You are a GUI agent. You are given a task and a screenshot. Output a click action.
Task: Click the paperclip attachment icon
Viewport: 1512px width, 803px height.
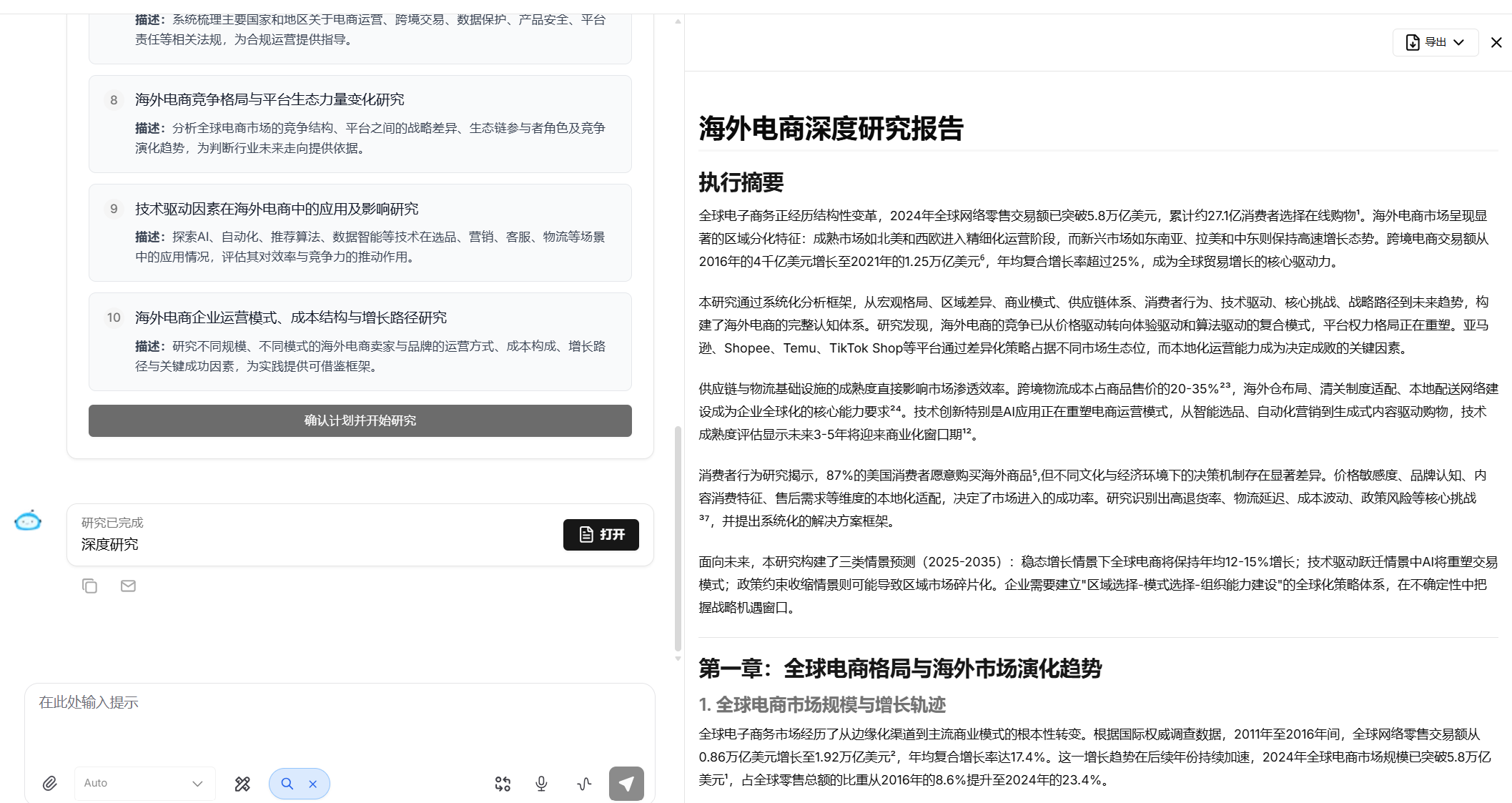[49, 784]
